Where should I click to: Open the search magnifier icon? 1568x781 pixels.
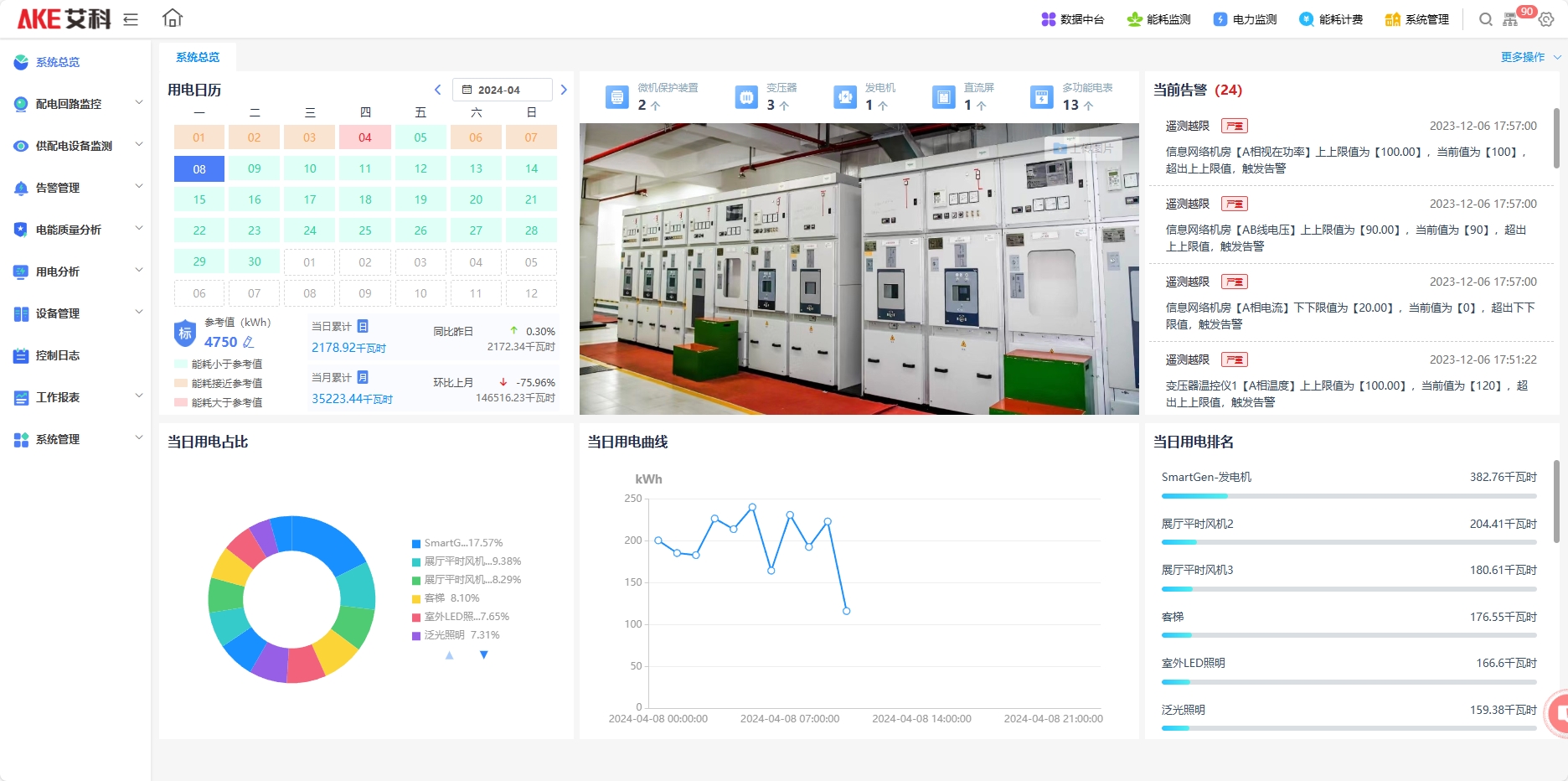coord(1485,19)
